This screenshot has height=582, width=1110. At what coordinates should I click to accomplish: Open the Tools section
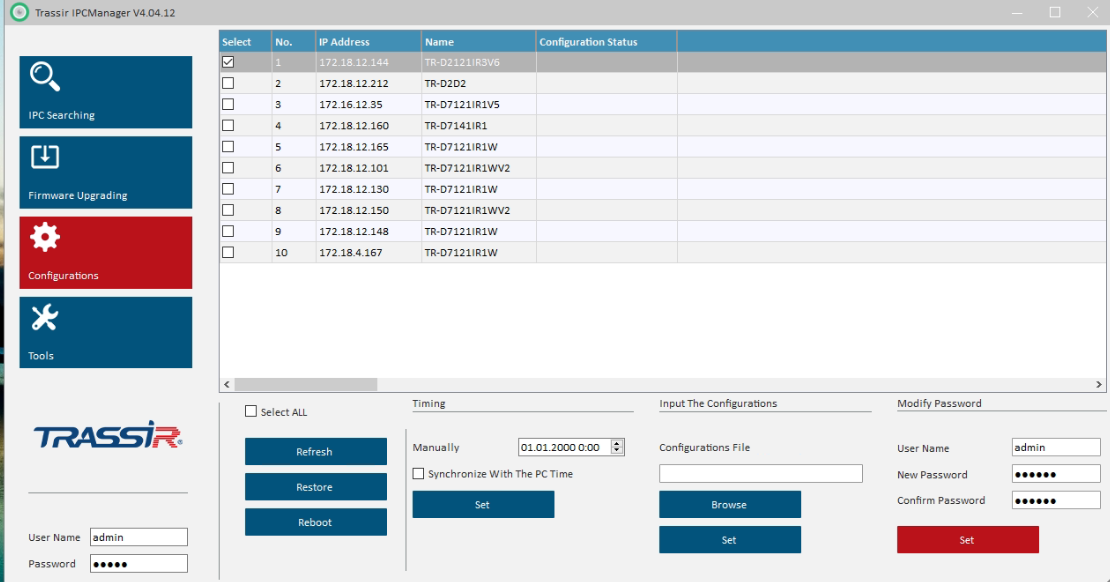pos(105,333)
